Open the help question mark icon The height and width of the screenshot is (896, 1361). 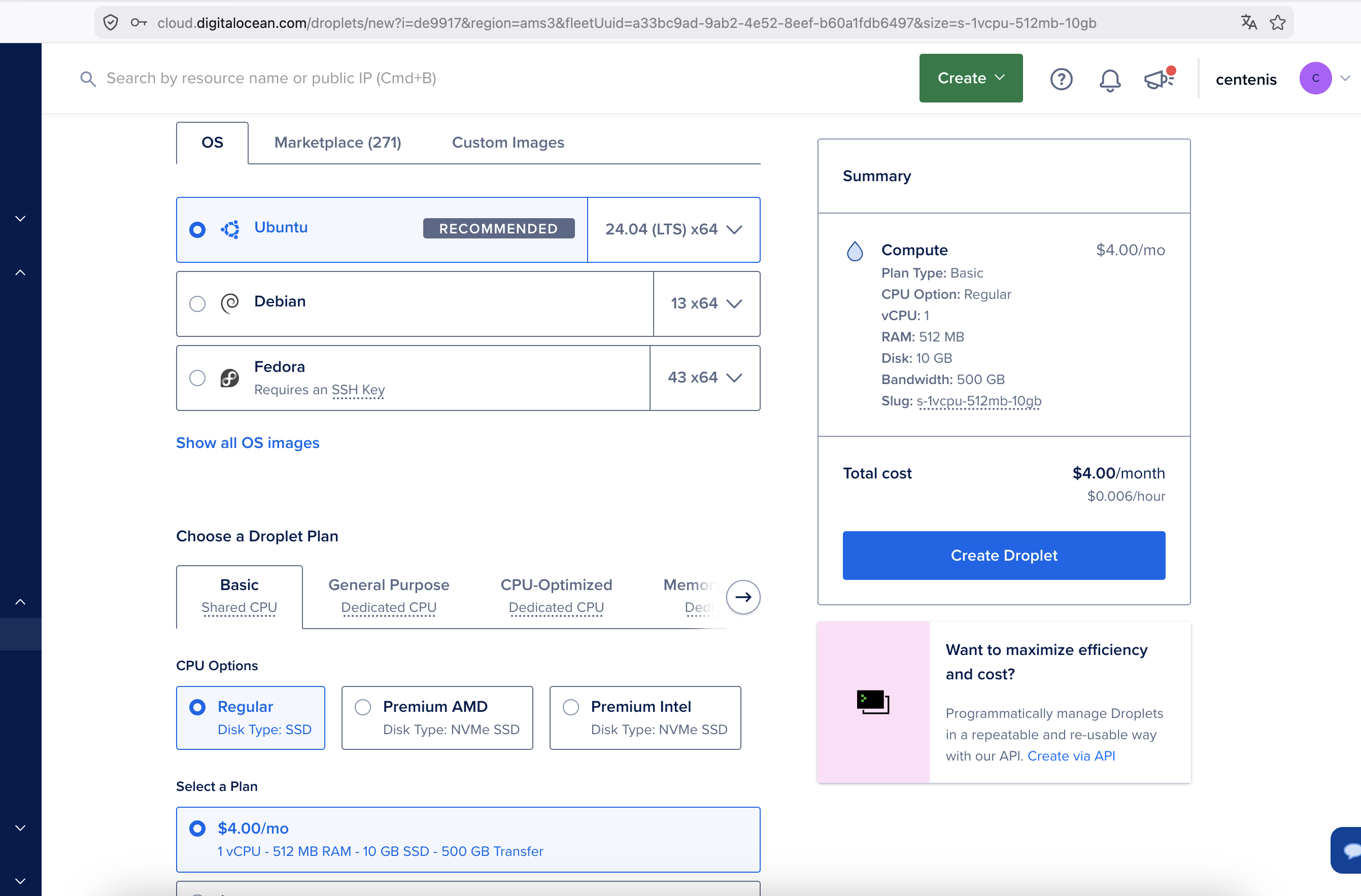tap(1061, 79)
